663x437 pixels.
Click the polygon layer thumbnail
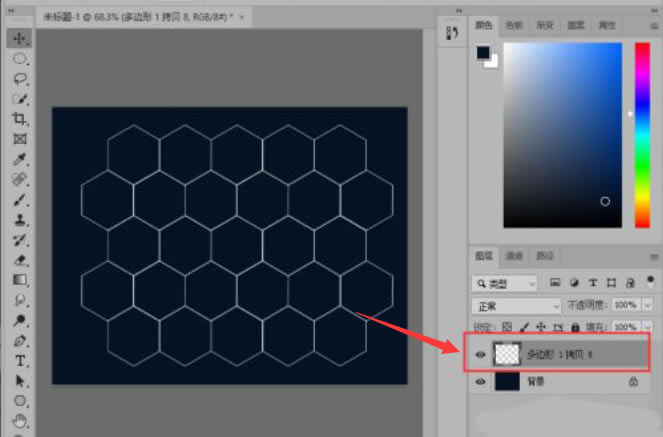click(507, 354)
